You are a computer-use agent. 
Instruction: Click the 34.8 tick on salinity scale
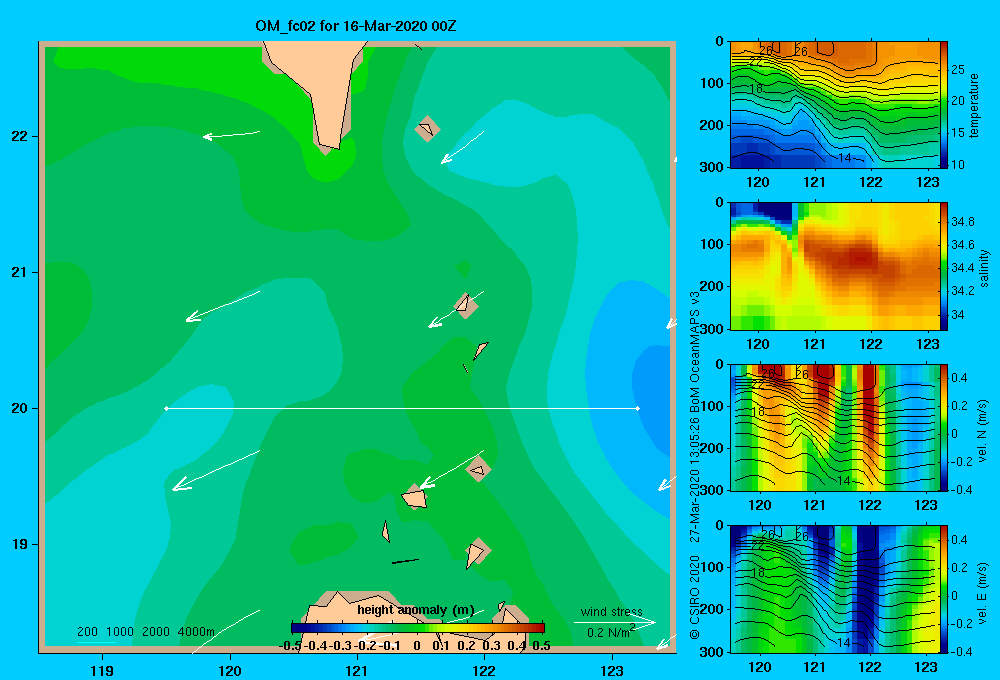coord(963,222)
